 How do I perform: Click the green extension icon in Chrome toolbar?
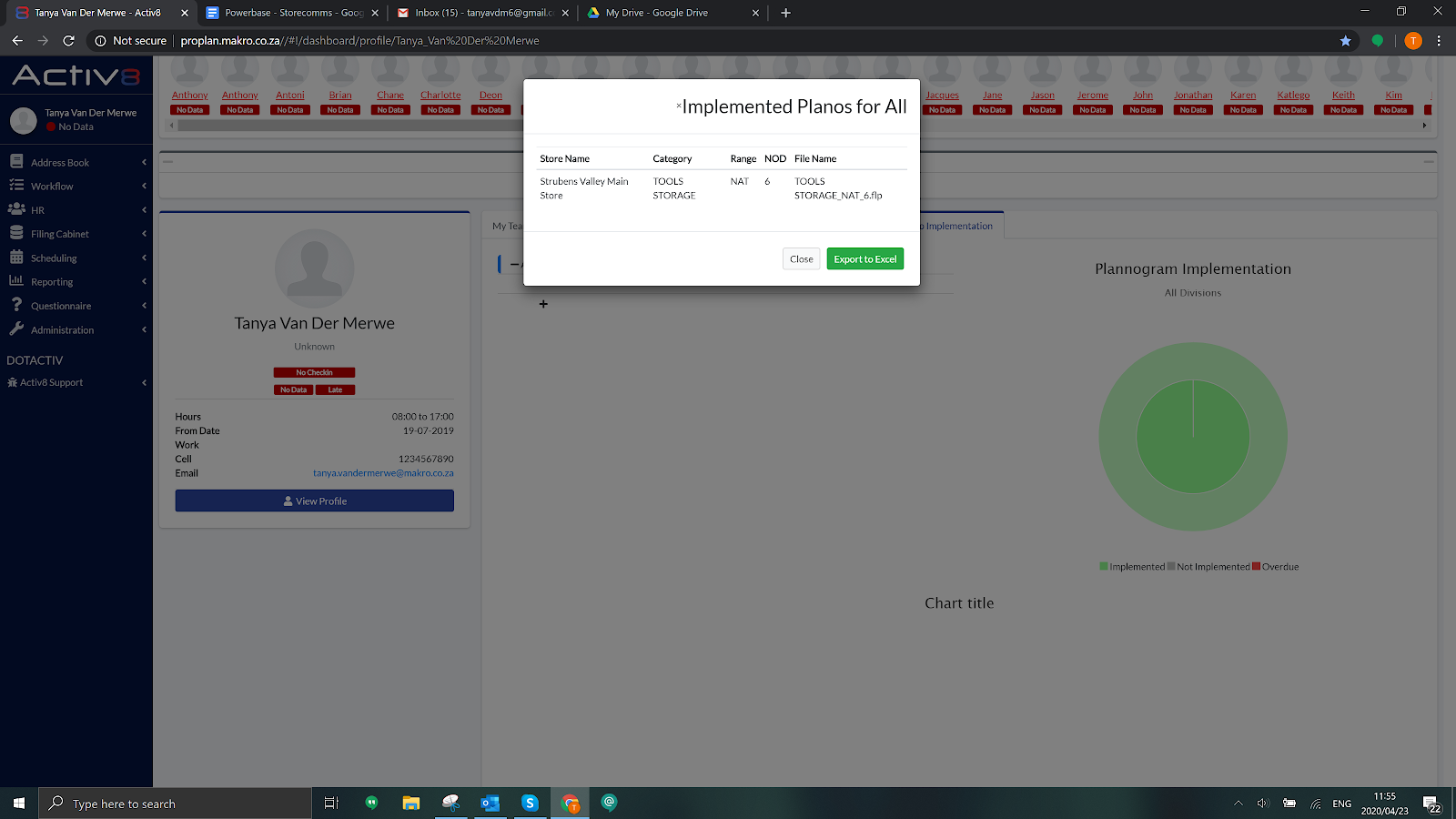pos(1378,40)
